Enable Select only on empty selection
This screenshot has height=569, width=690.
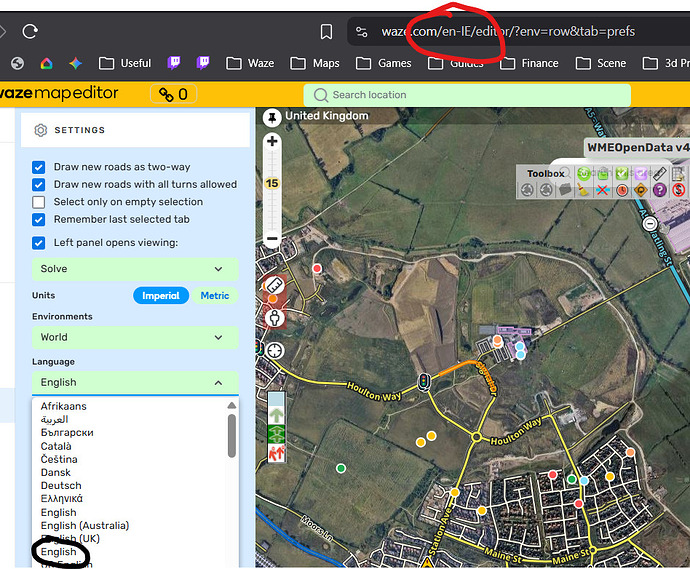coord(39,202)
